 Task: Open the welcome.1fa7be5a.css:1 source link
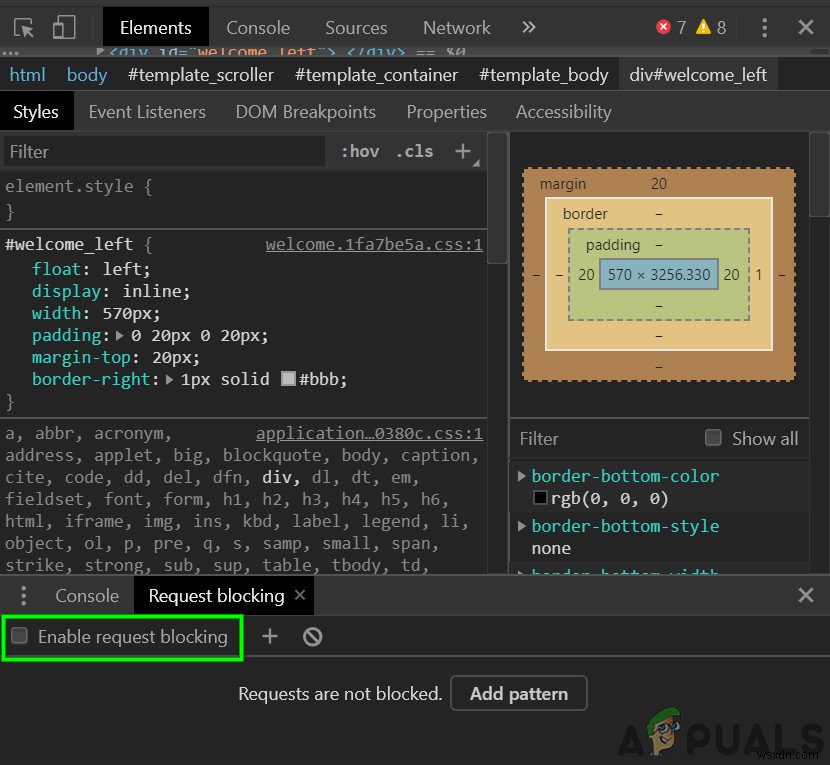pyautogui.click(x=374, y=244)
